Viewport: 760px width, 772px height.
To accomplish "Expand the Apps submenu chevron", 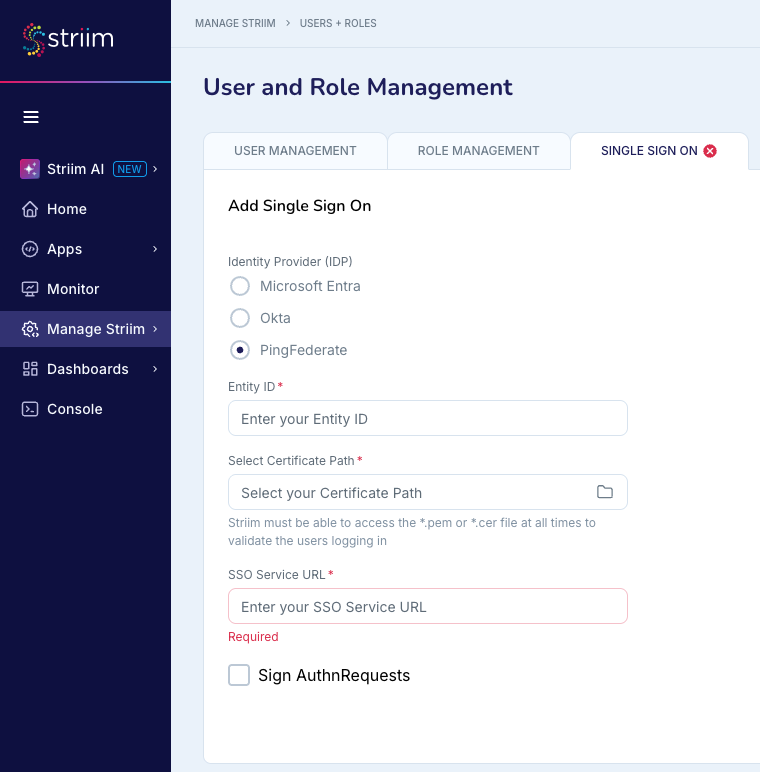I will [155, 249].
